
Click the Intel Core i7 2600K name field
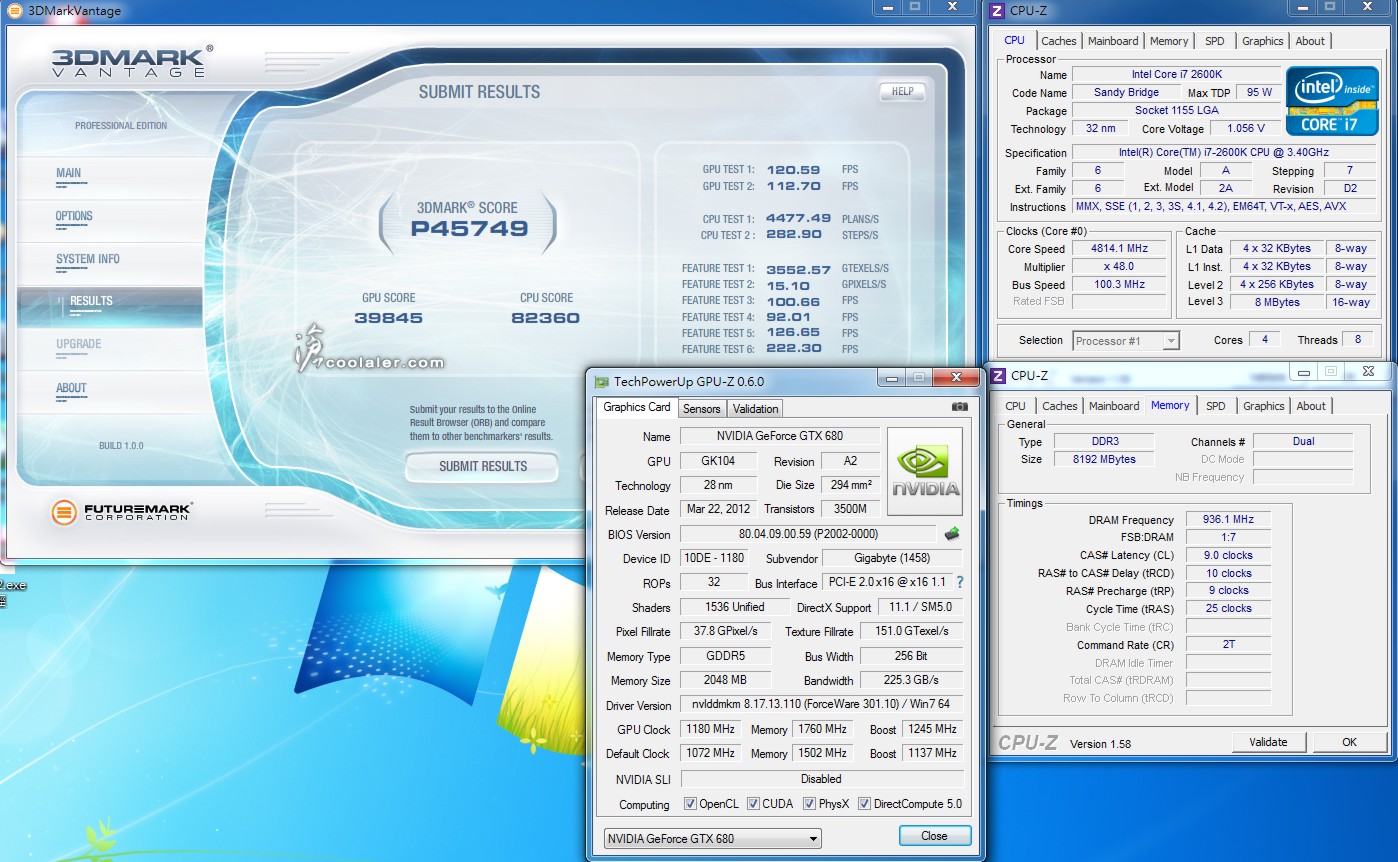click(x=1176, y=75)
